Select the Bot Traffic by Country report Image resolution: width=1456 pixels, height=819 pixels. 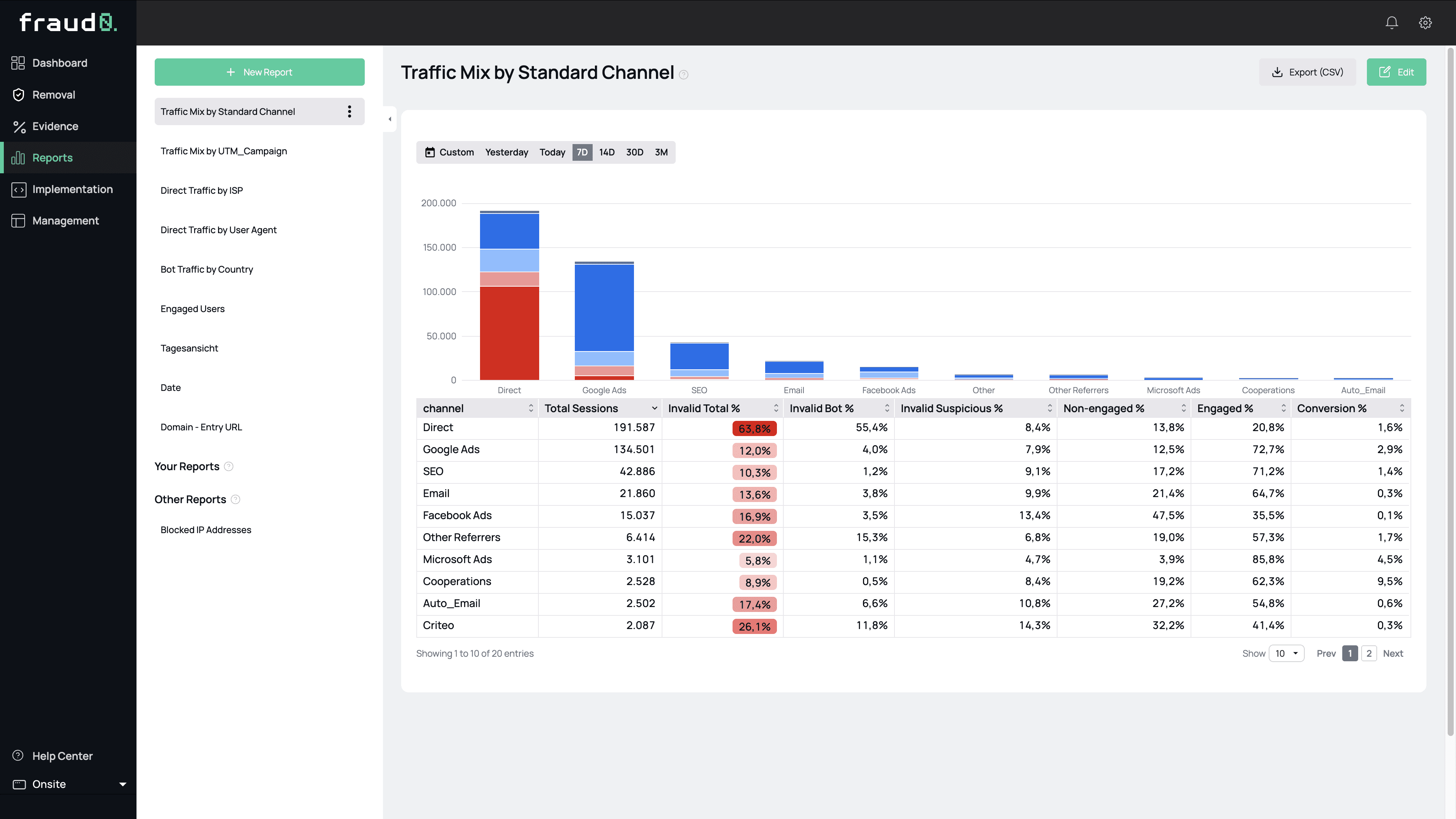[x=206, y=269]
